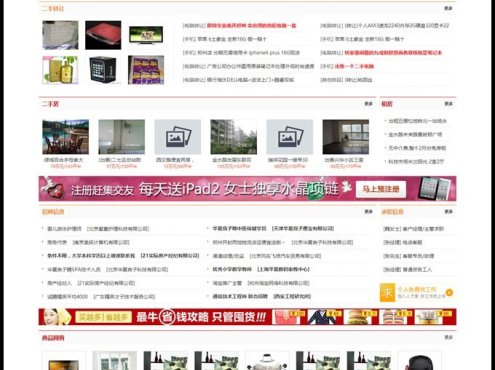Open the cooking pot group-buy thumbnail
Screen dimensions: 495x370
(x=267, y=361)
